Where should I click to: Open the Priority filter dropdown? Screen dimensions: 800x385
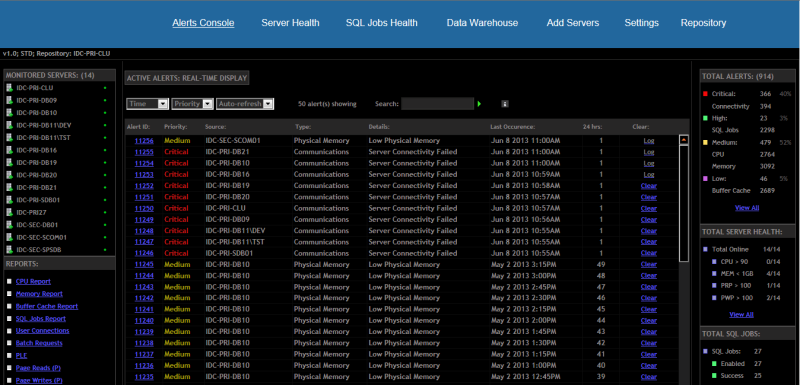tap(192, 104)
